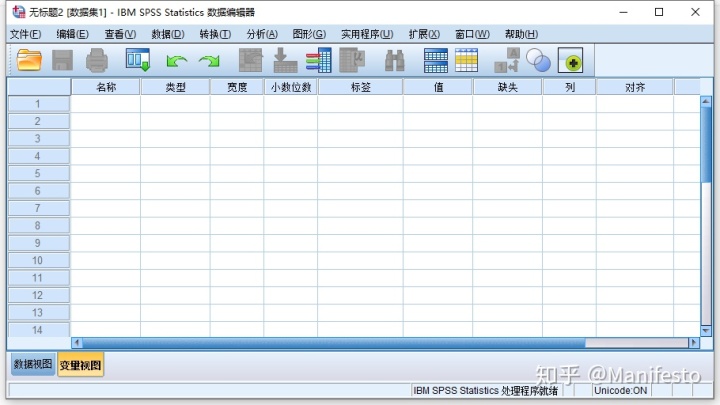The image size is (720, 405).
Task: Click the SPSS application icon in title bar
Action: [19, 12]
